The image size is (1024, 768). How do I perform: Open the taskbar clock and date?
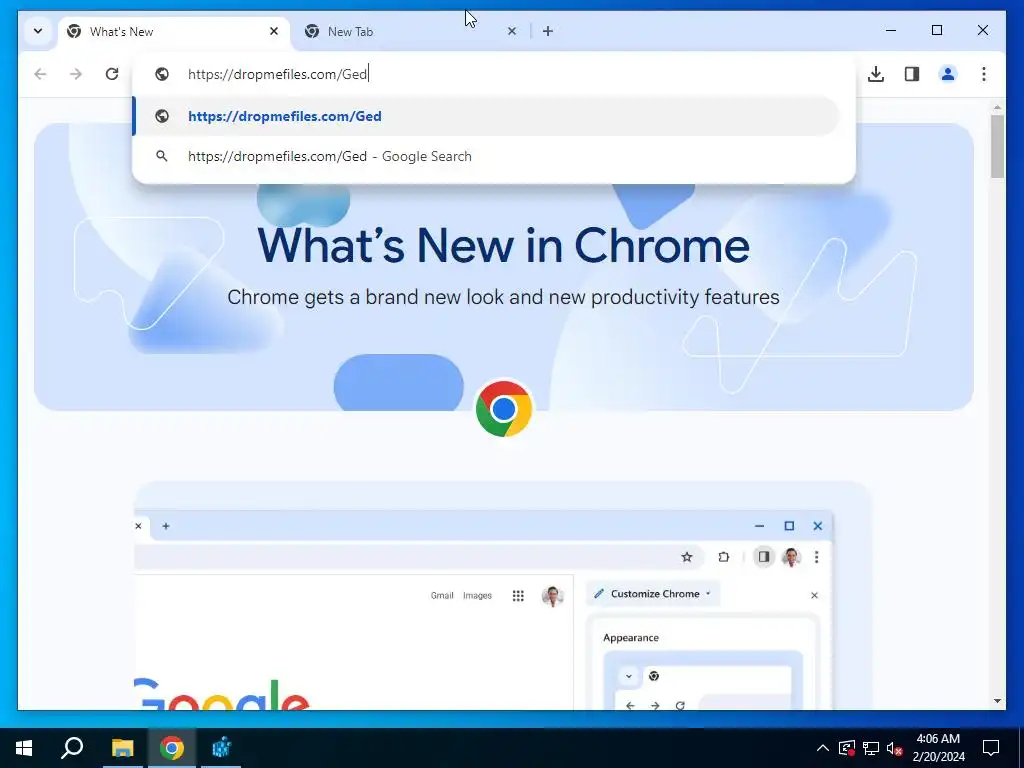[938, 748]
